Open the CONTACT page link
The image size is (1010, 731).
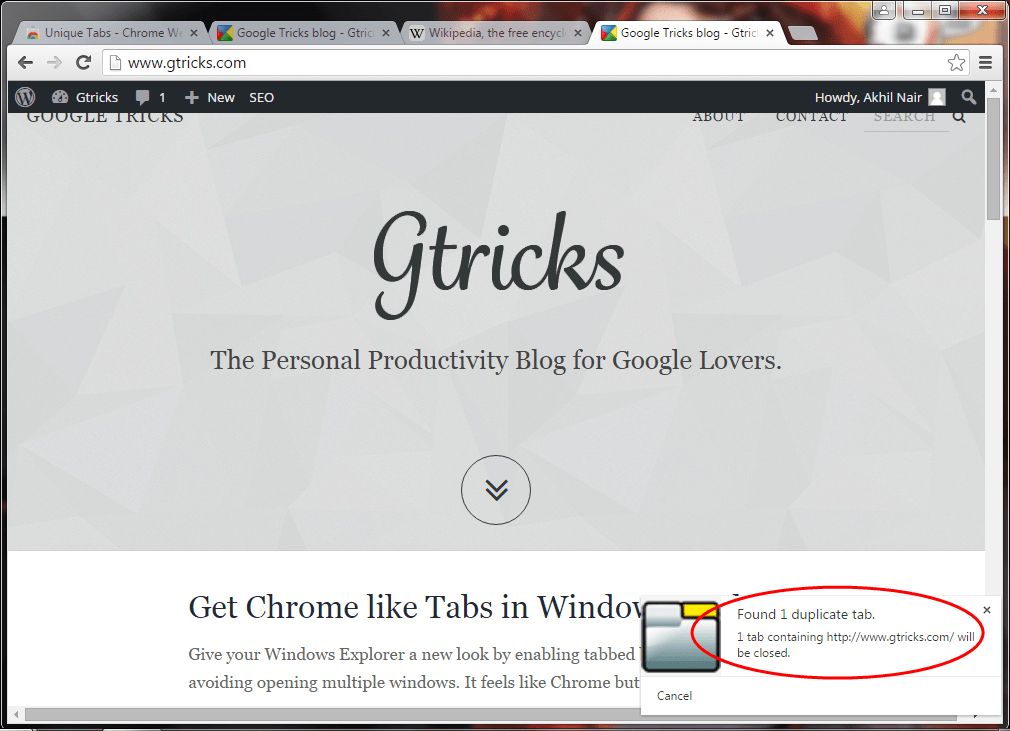point(811,117)
